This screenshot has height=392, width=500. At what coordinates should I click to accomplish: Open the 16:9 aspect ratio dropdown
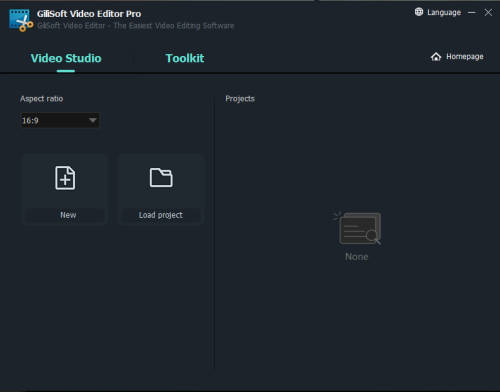pyautogui.click(x=60, y=120)
